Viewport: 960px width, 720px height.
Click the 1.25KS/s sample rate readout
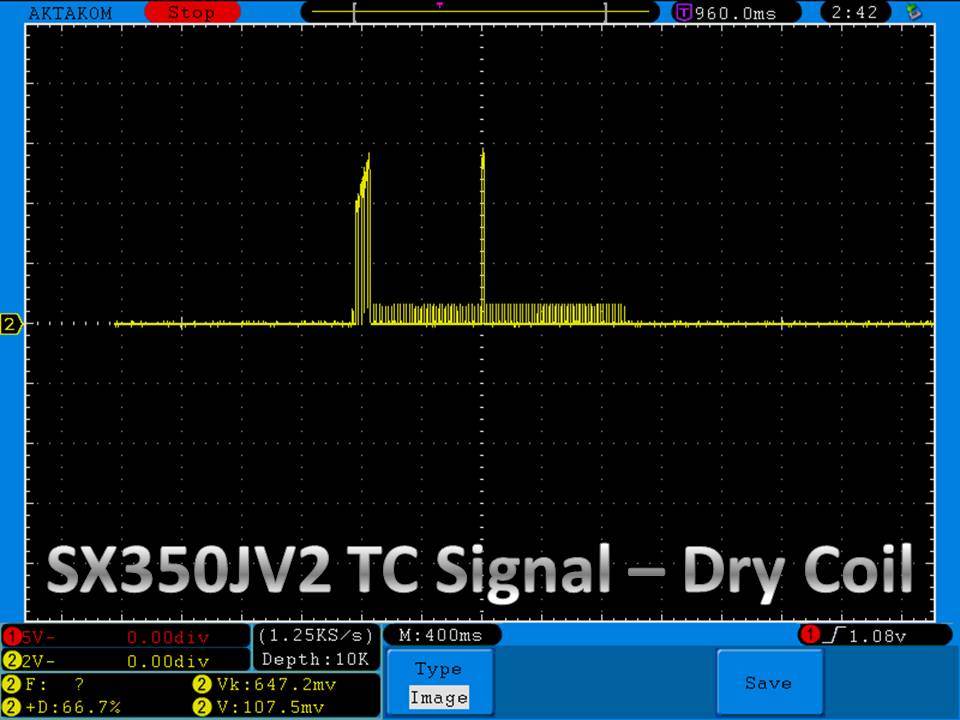click(x=315, y=635)
